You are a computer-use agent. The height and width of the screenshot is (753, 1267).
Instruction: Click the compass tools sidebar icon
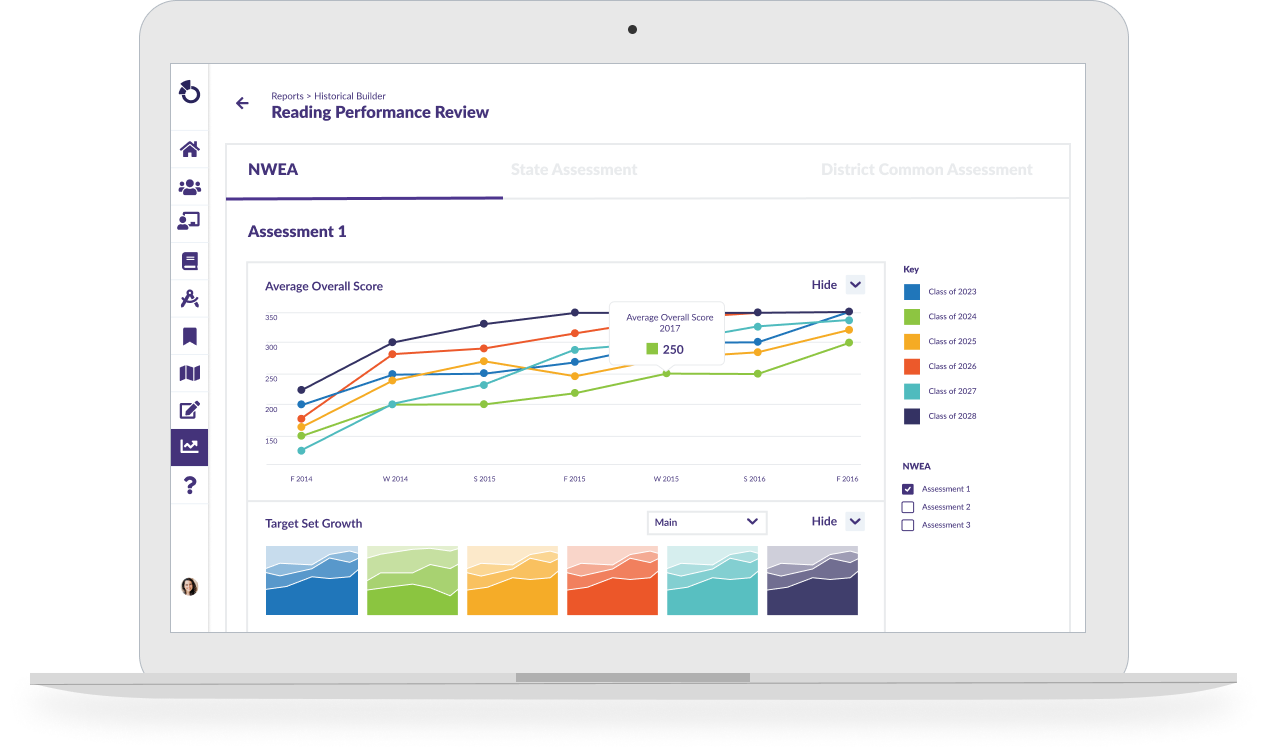(189, 297)
